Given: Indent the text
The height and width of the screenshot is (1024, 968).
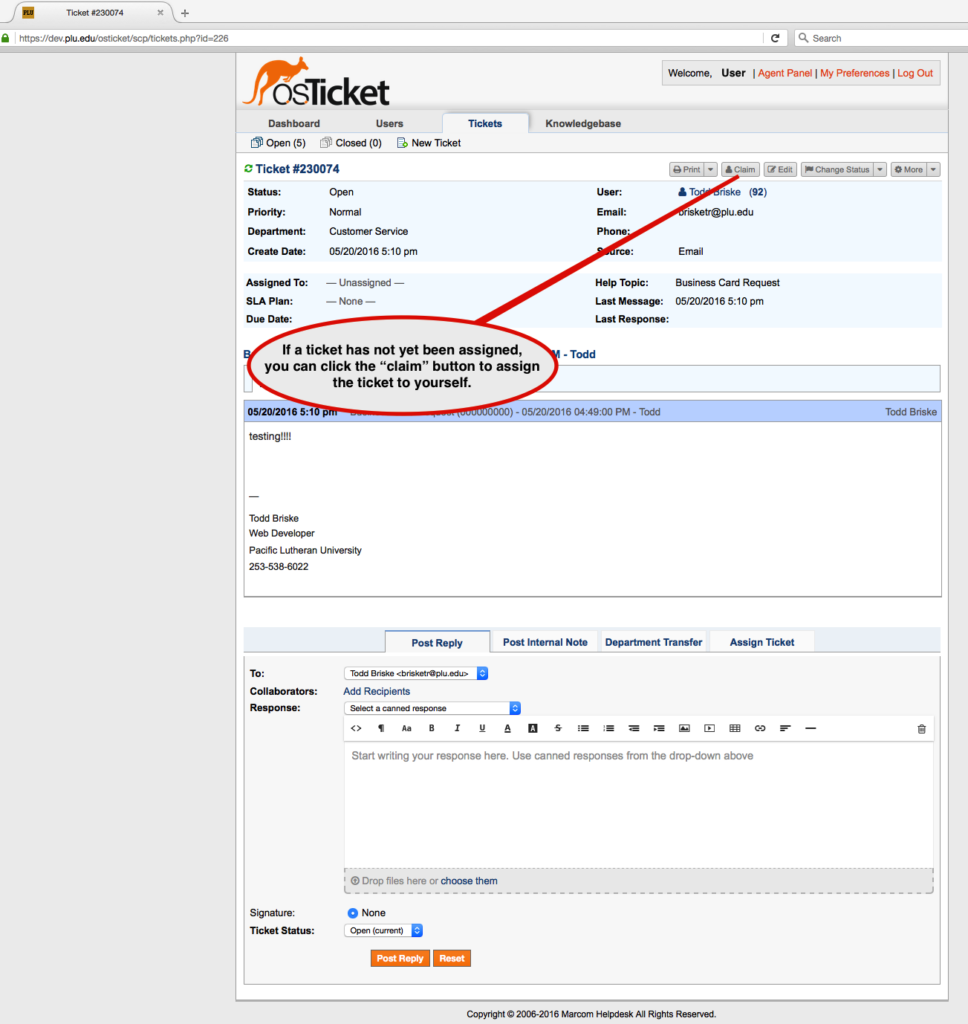Looking at the screenshot, I should pyautogui.click(x=659, y=728).
